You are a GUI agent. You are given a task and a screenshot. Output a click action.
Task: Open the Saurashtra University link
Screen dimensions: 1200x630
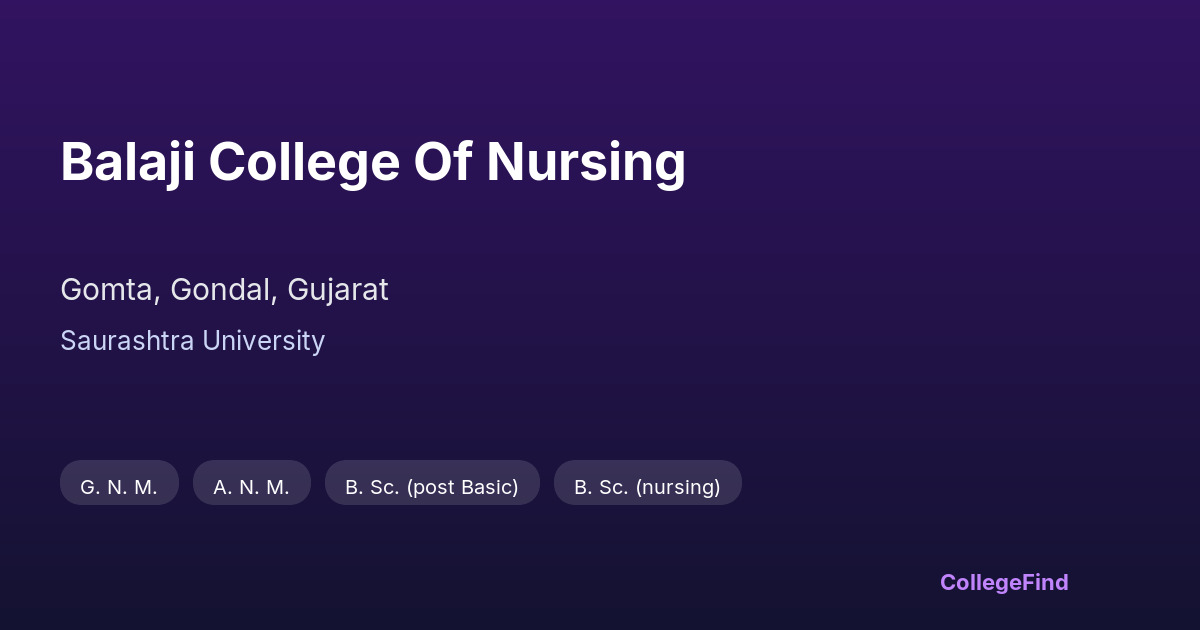[x=192, y=341]
